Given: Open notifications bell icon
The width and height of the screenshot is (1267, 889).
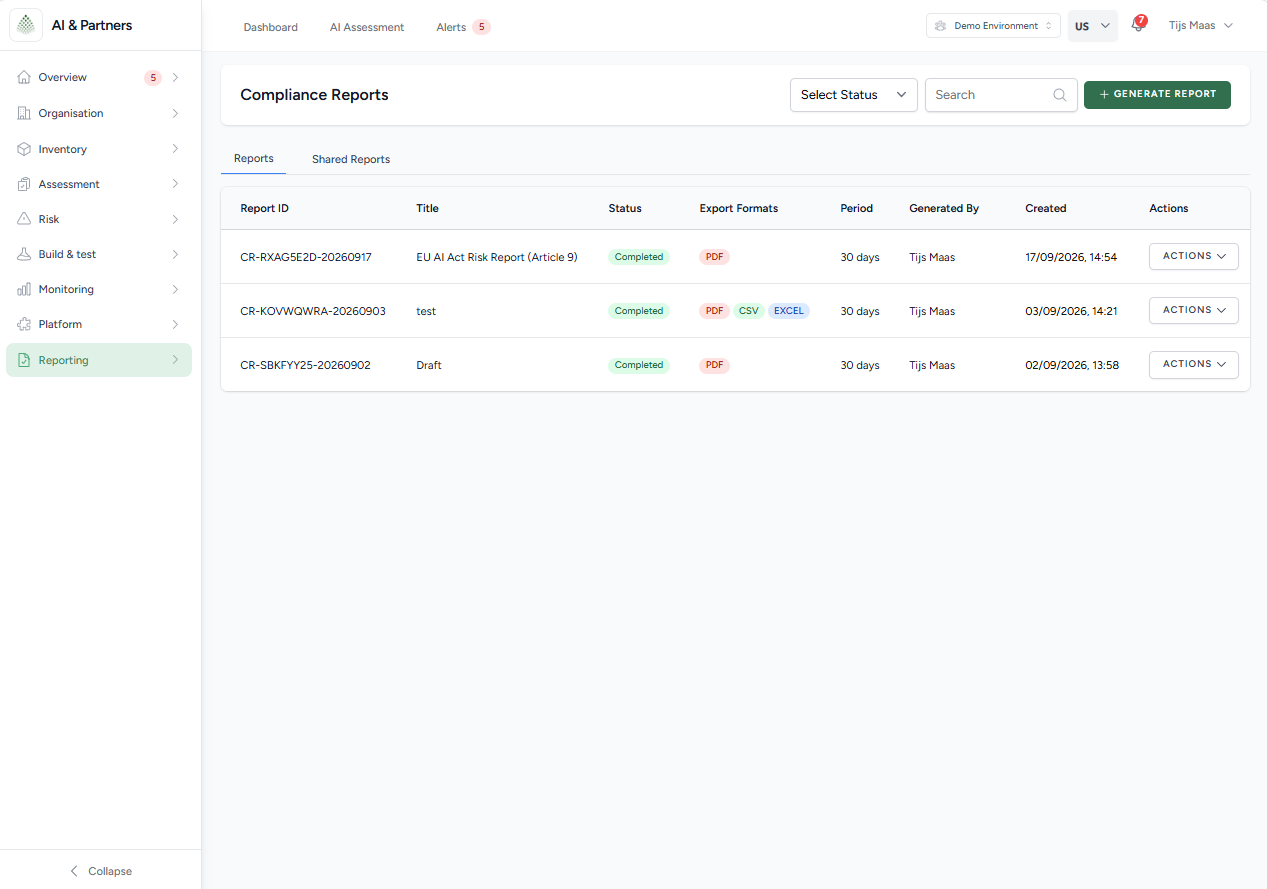Looking at the screenshot, I should [x=1138, y=26].
